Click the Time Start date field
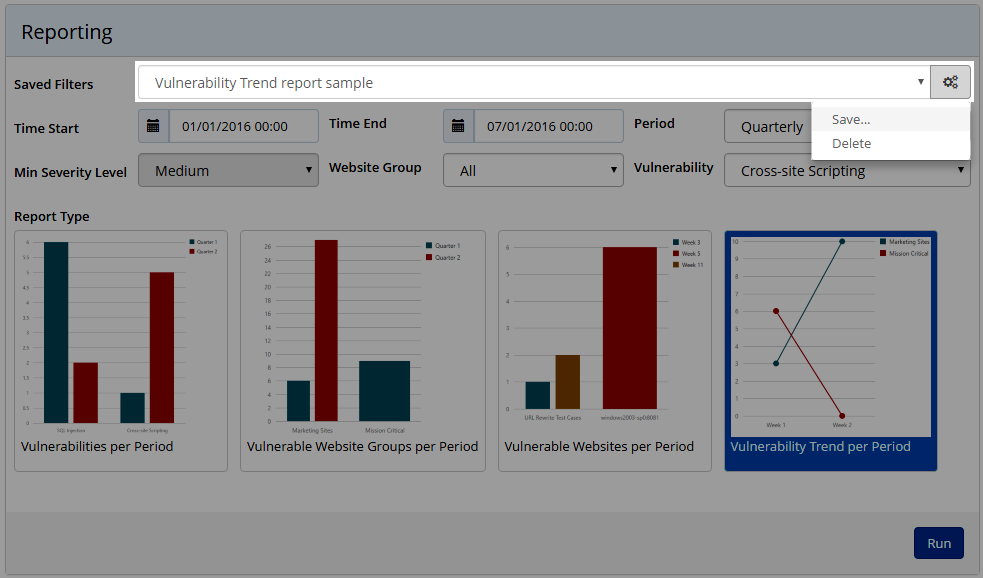Viewport: 983px width, 578px height. pyautogui.click(x=243, y=127)
